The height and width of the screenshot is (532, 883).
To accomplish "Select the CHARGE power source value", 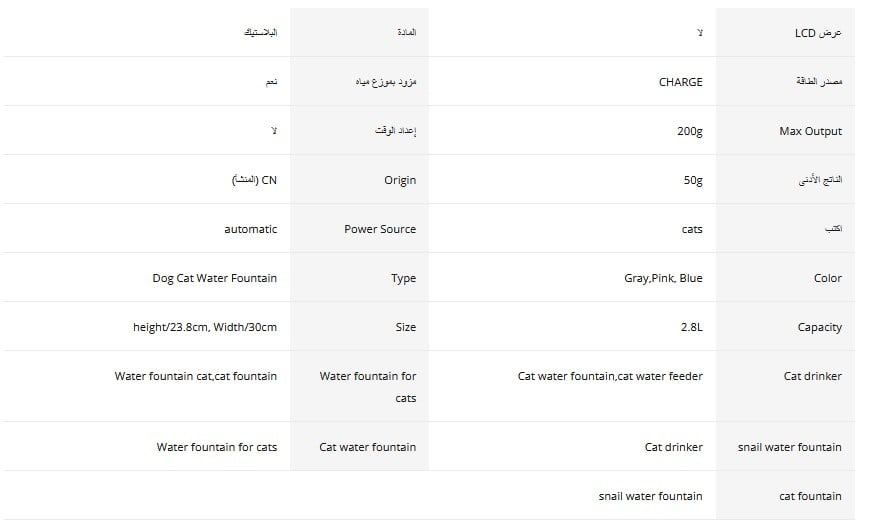I will pos(680,82).
